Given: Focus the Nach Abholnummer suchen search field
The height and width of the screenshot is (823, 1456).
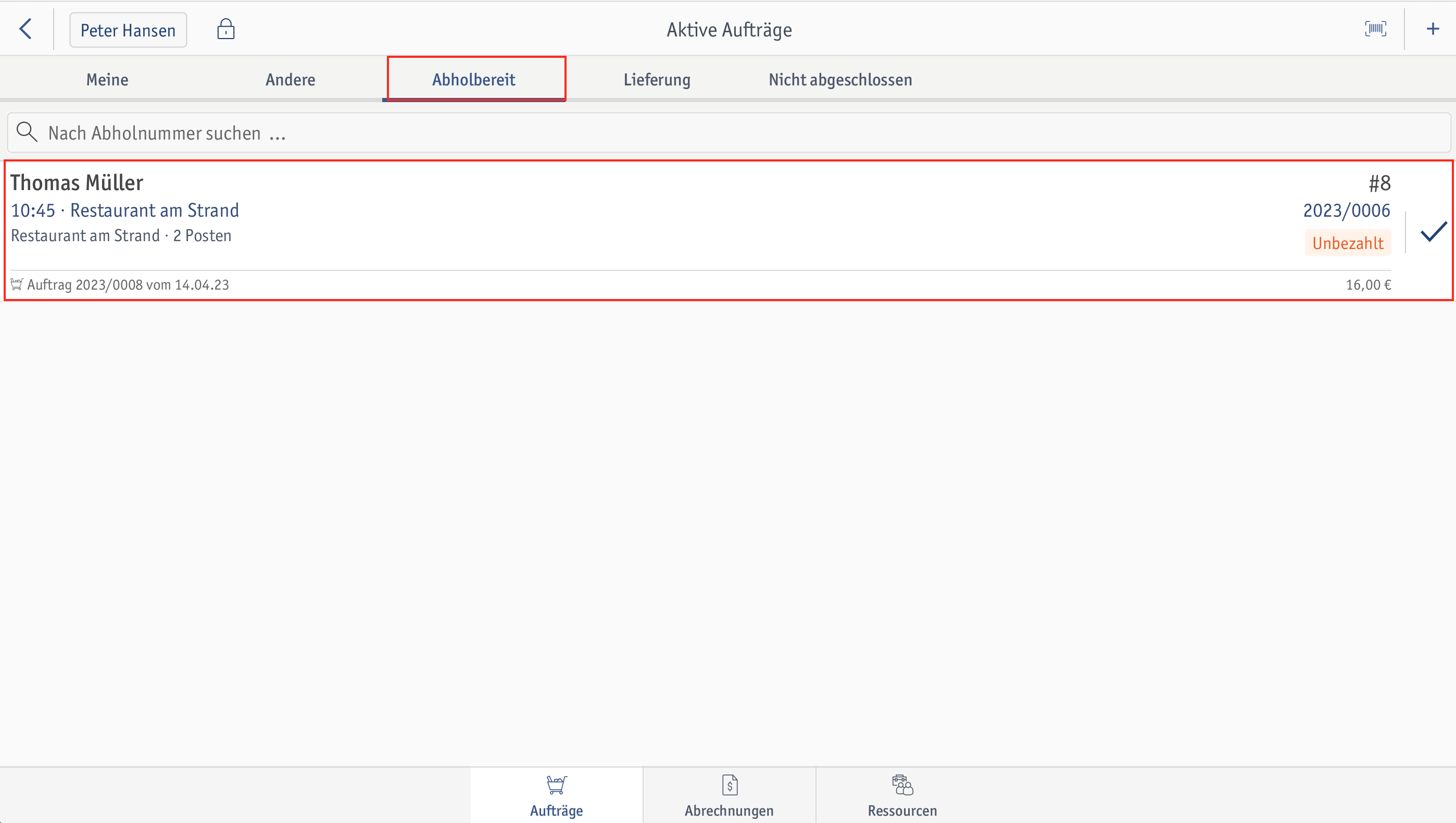Looking at the screenshot, I should click(729, 133).
